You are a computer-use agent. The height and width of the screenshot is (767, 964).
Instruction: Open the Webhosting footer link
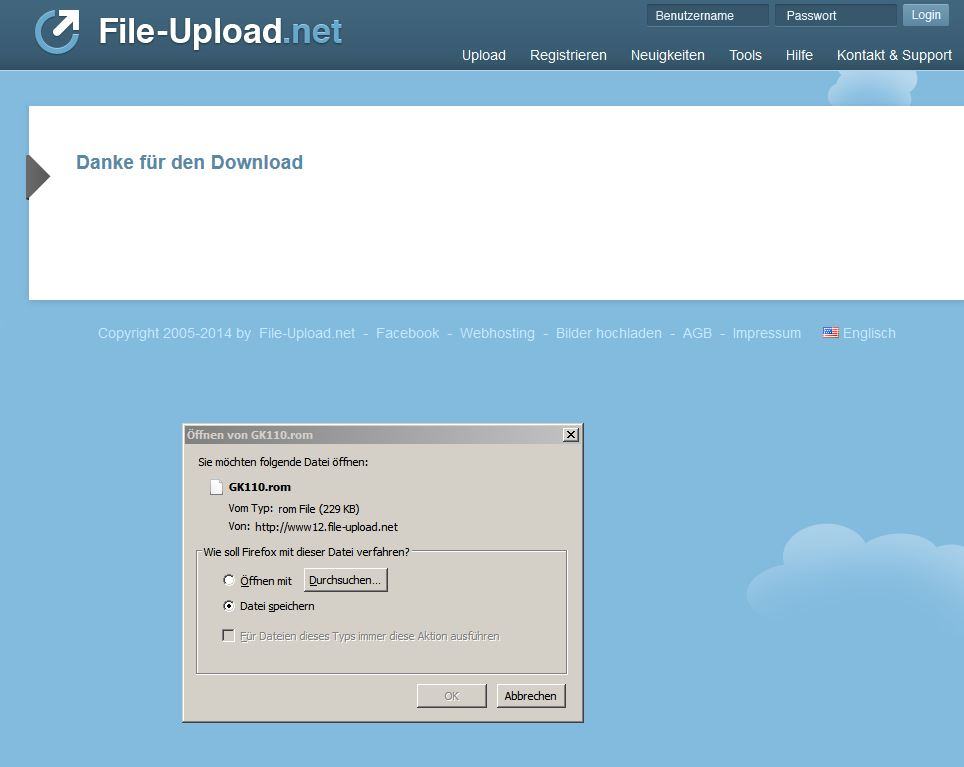497,333
